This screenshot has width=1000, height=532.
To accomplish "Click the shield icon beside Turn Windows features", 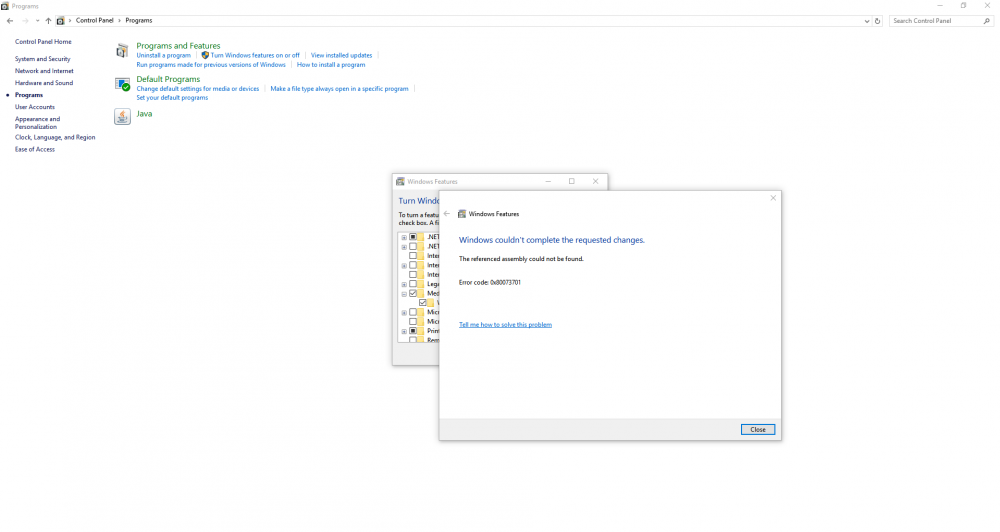I will point(205,55).
